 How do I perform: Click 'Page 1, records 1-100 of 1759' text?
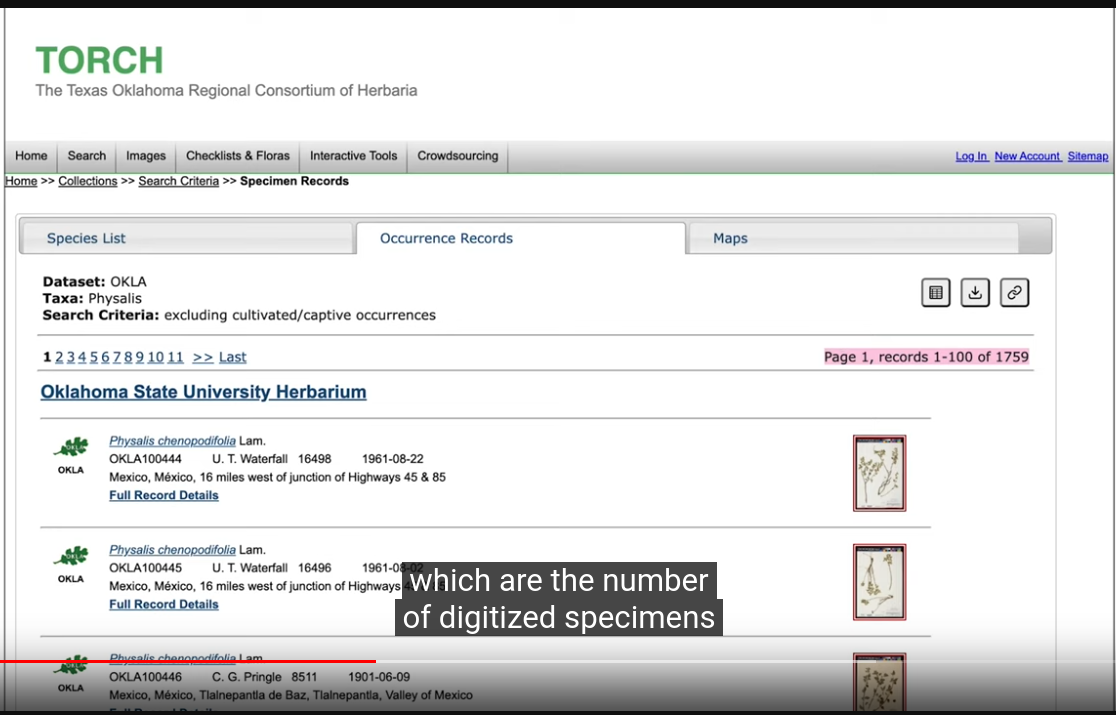point(926,357)
